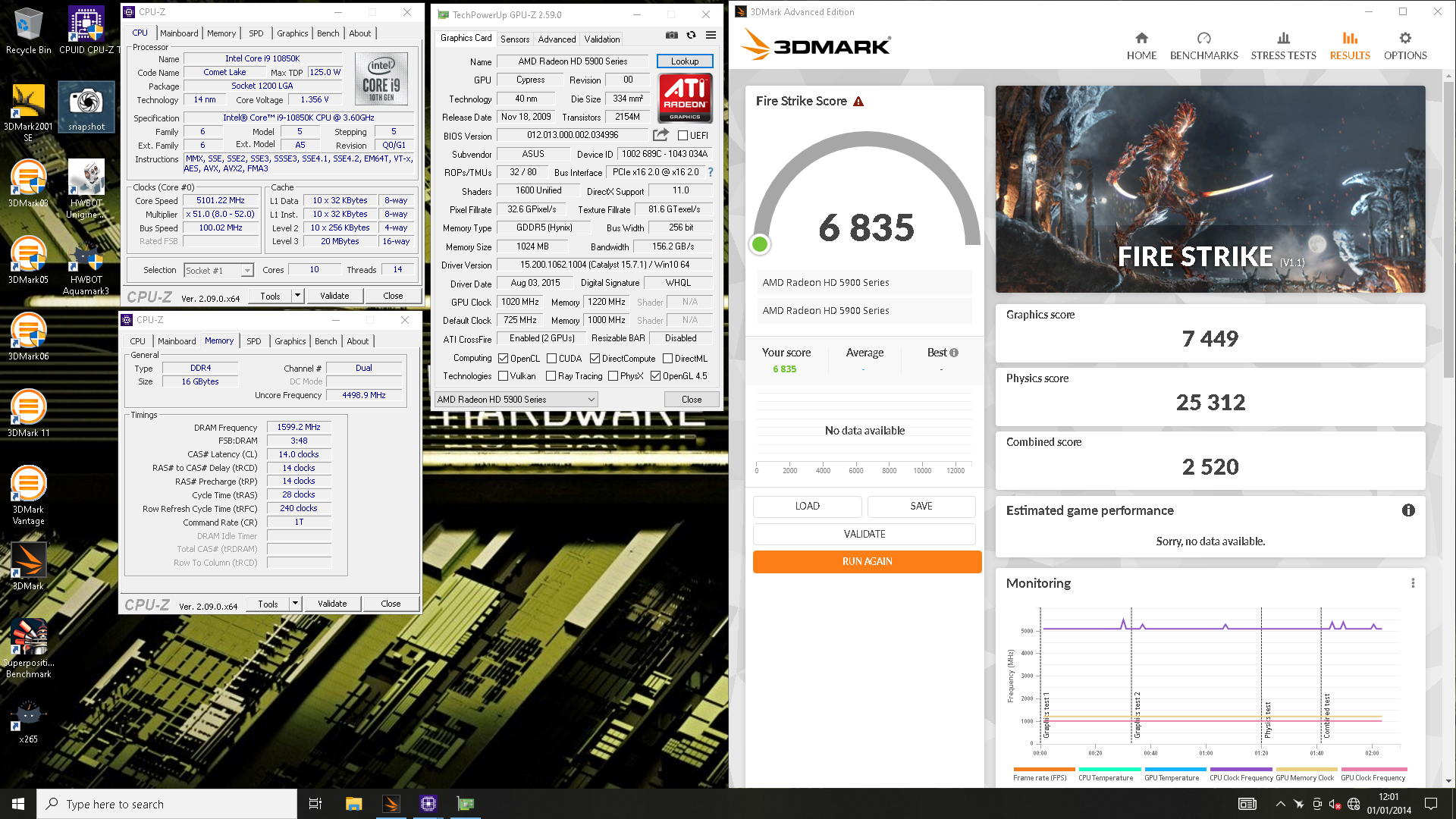Image resolution: width=1456 pixels, height=819 pixels.
Task: Open Socket #1 selection dropdown
Action: point(218,270)
